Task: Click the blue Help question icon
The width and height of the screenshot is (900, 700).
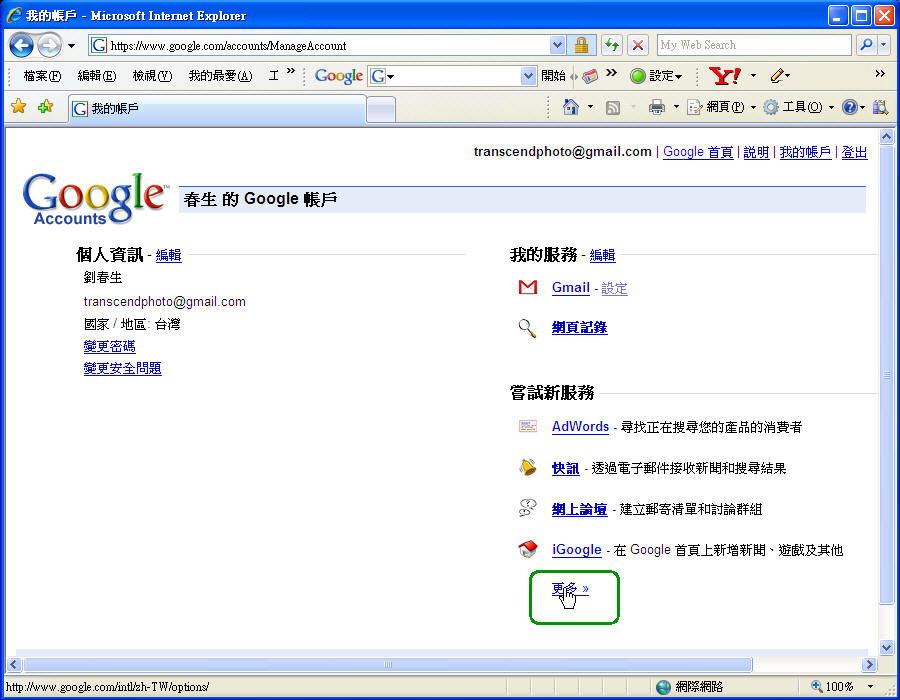Action: (849, 107)
